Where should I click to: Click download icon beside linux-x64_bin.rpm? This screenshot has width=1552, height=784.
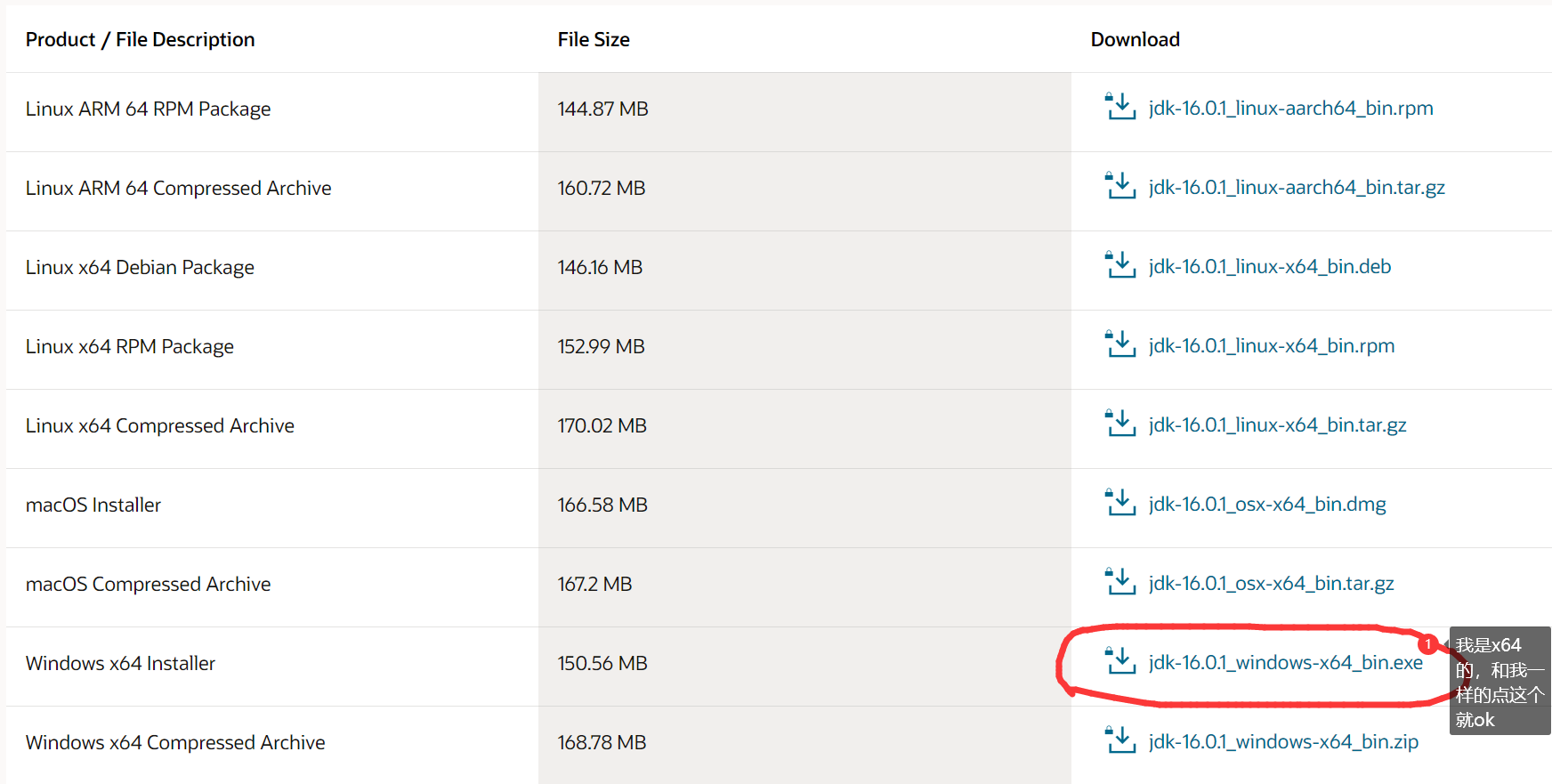click(x=1120, y=344)
